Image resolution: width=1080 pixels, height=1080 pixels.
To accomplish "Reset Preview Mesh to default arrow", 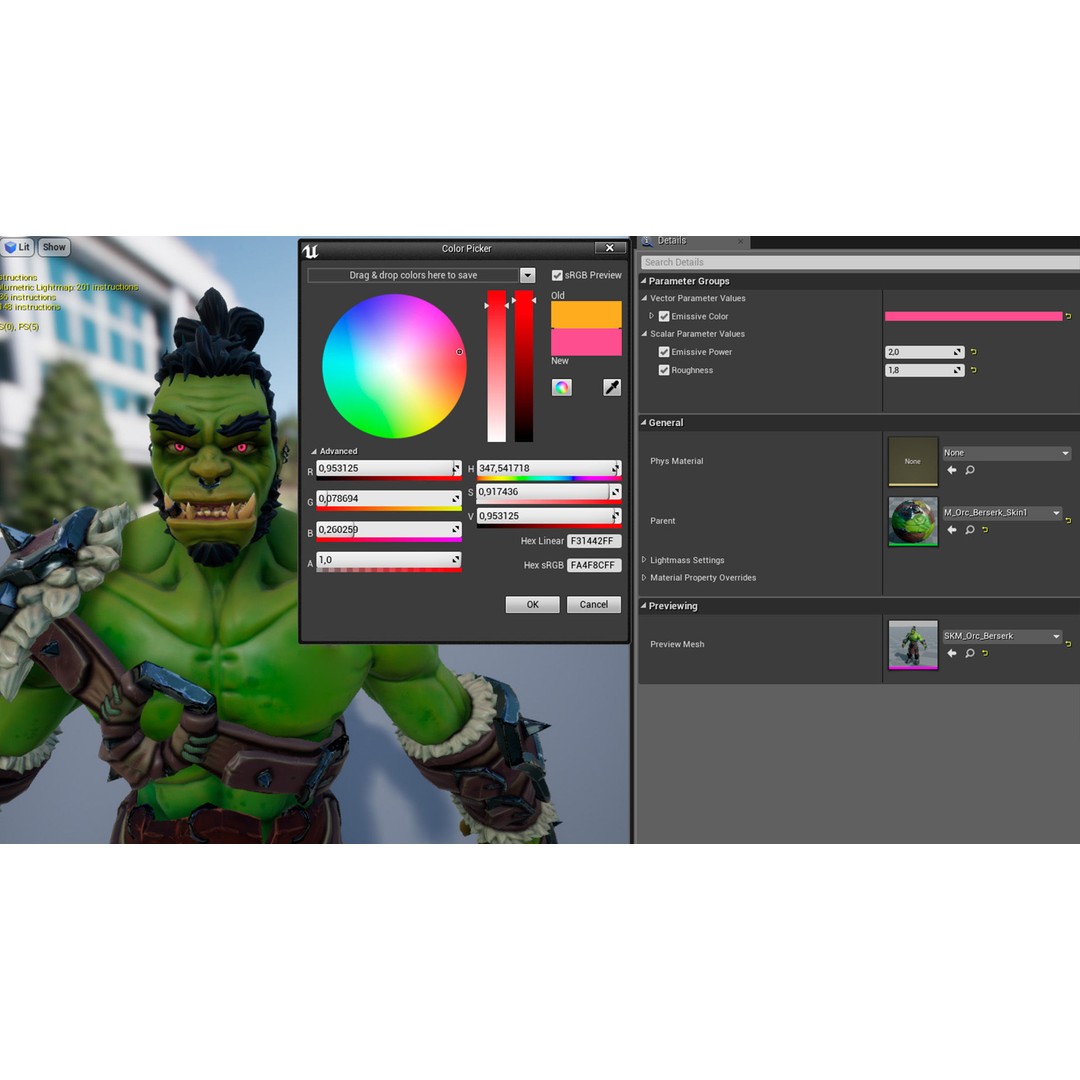I will [x=986, y=654].
